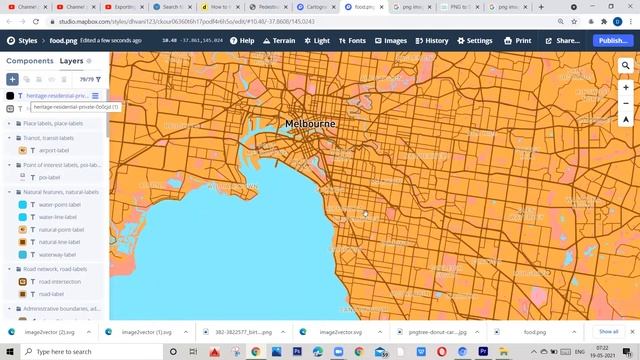Screen dimensions: 640x360
Task: Open the layer filter funnel icon
Action: (x=98, y=79)
